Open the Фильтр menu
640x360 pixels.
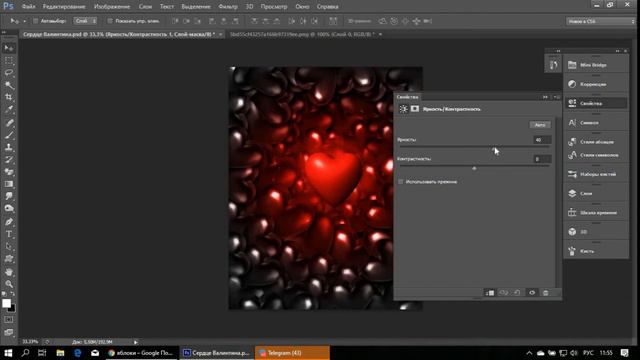(x=228, y=7)
